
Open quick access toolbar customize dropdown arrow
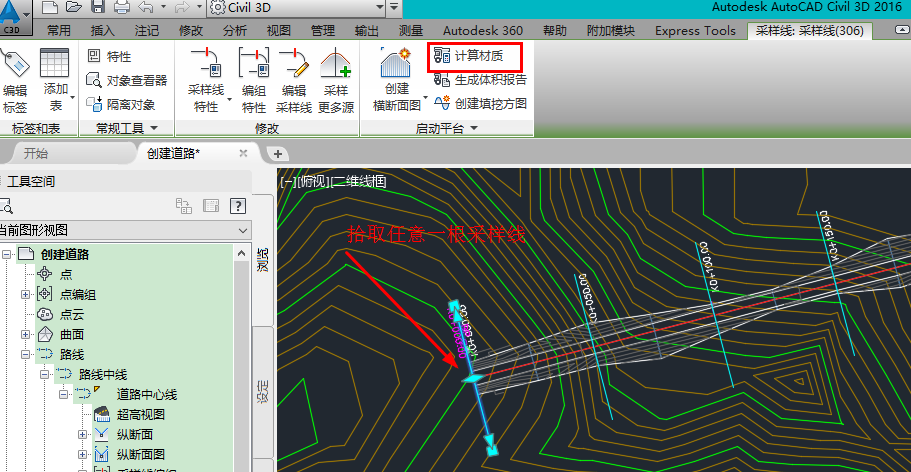pyautogui.click(x=394, y=8)
